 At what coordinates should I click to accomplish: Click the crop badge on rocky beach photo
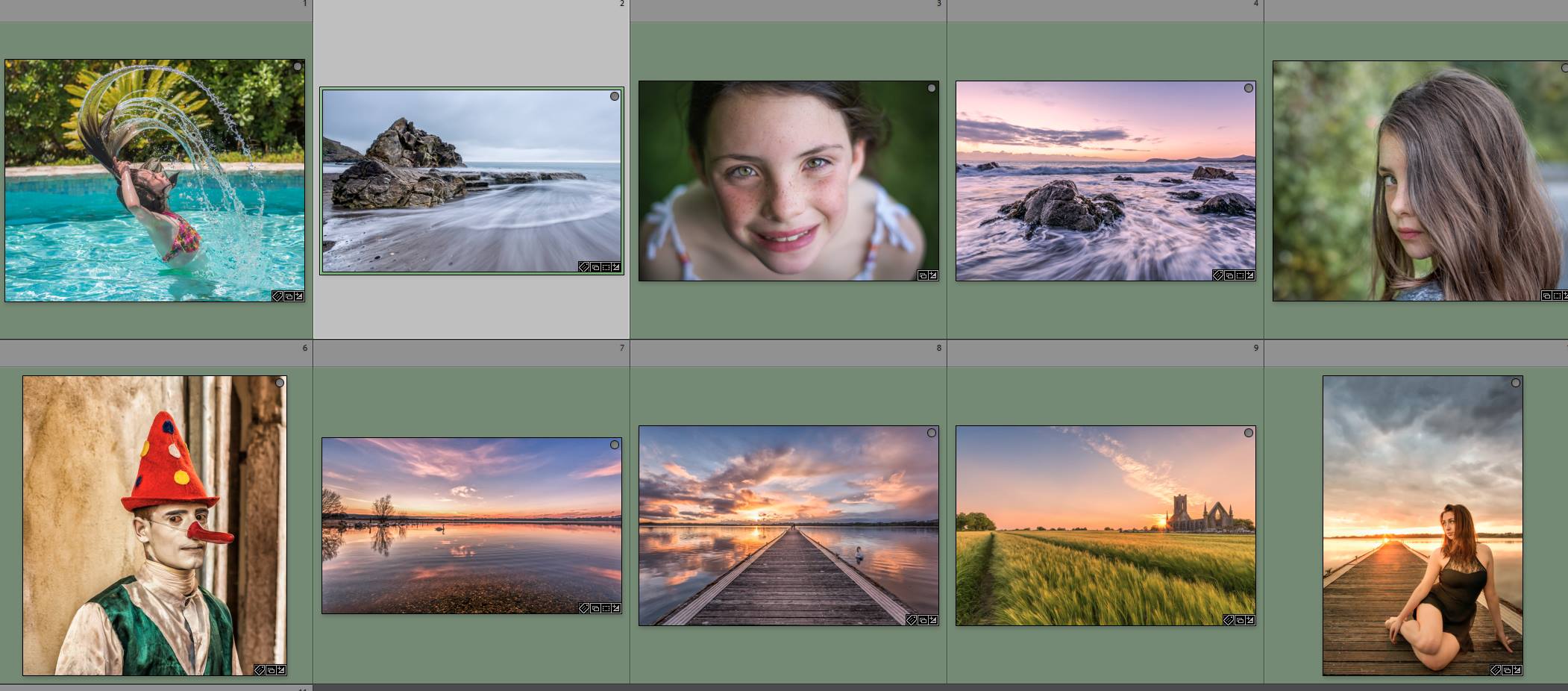(606, 267)
